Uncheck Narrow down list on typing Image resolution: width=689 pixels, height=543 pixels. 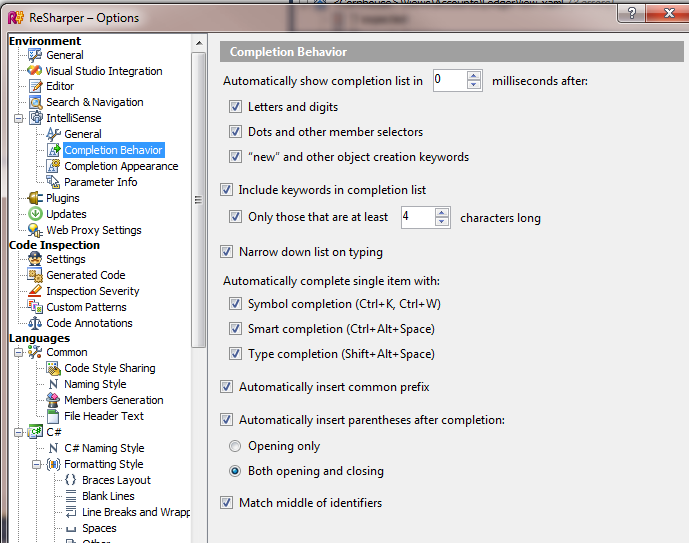226,252
